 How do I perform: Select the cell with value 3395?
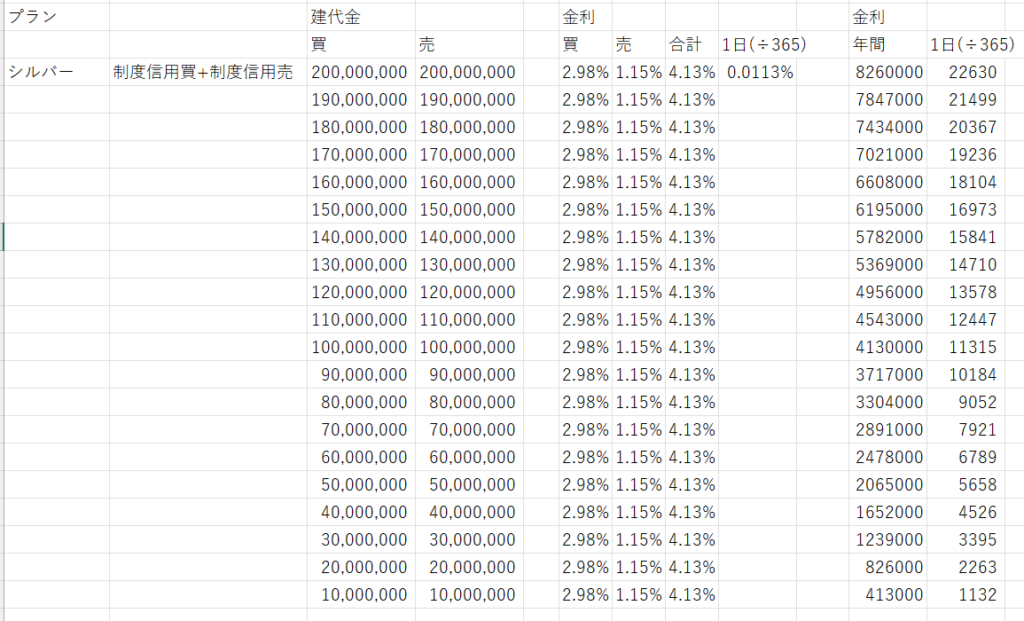(979, 540)
